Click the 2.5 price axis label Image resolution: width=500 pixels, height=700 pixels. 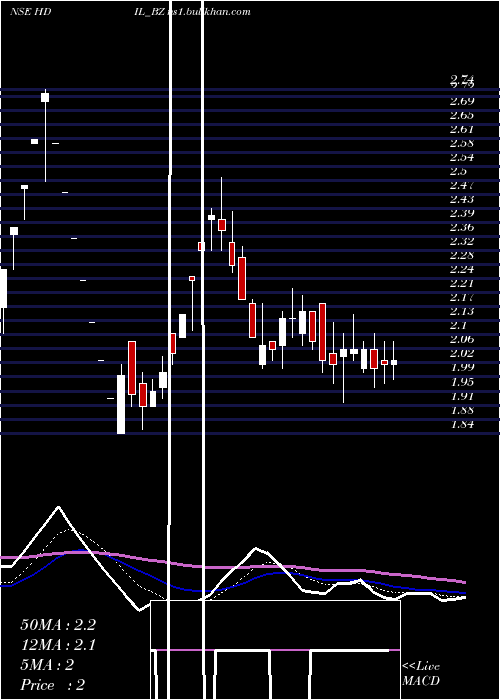click(x=459, y=171)
